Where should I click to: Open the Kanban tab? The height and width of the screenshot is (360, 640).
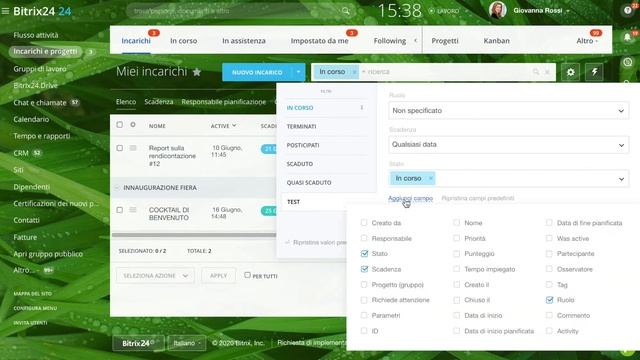pos(496,41)
